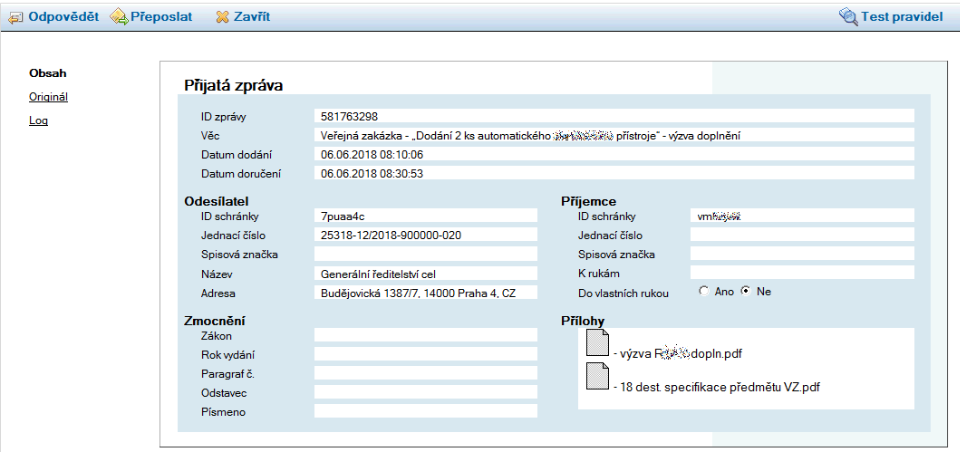Select the Ano radio button

[704, 291]
